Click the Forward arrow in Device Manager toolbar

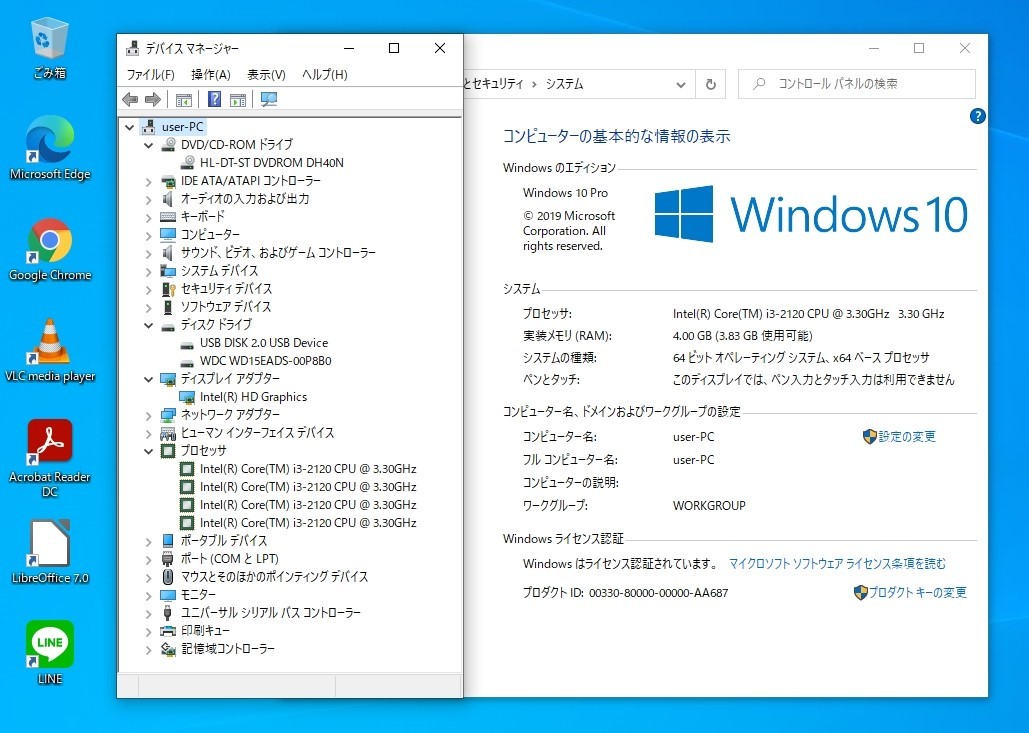click(x=153, y=100)
